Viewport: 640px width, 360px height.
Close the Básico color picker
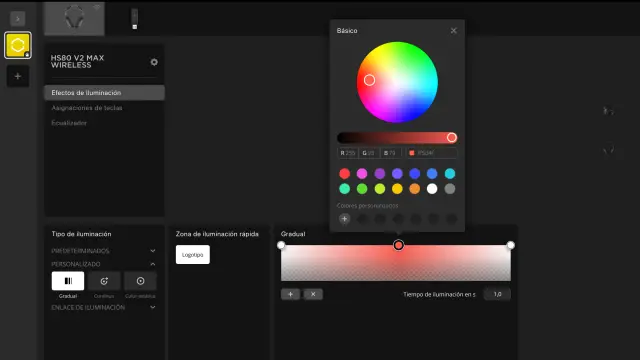(x=453, y=31)
